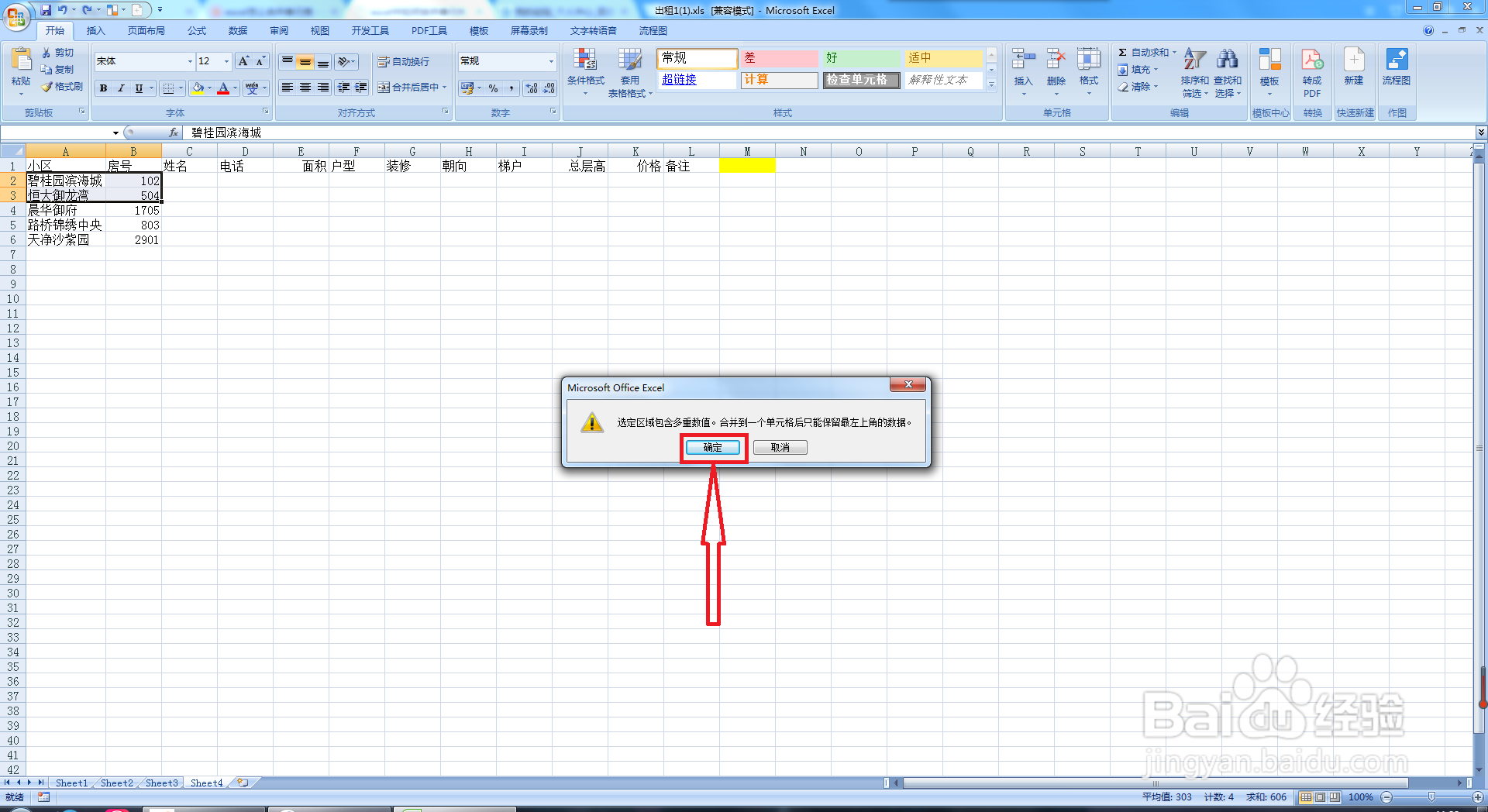Screen dimensions: 1488x812
Task: Open the Insert (插入) ribbon tab
Action: [95, 31]
